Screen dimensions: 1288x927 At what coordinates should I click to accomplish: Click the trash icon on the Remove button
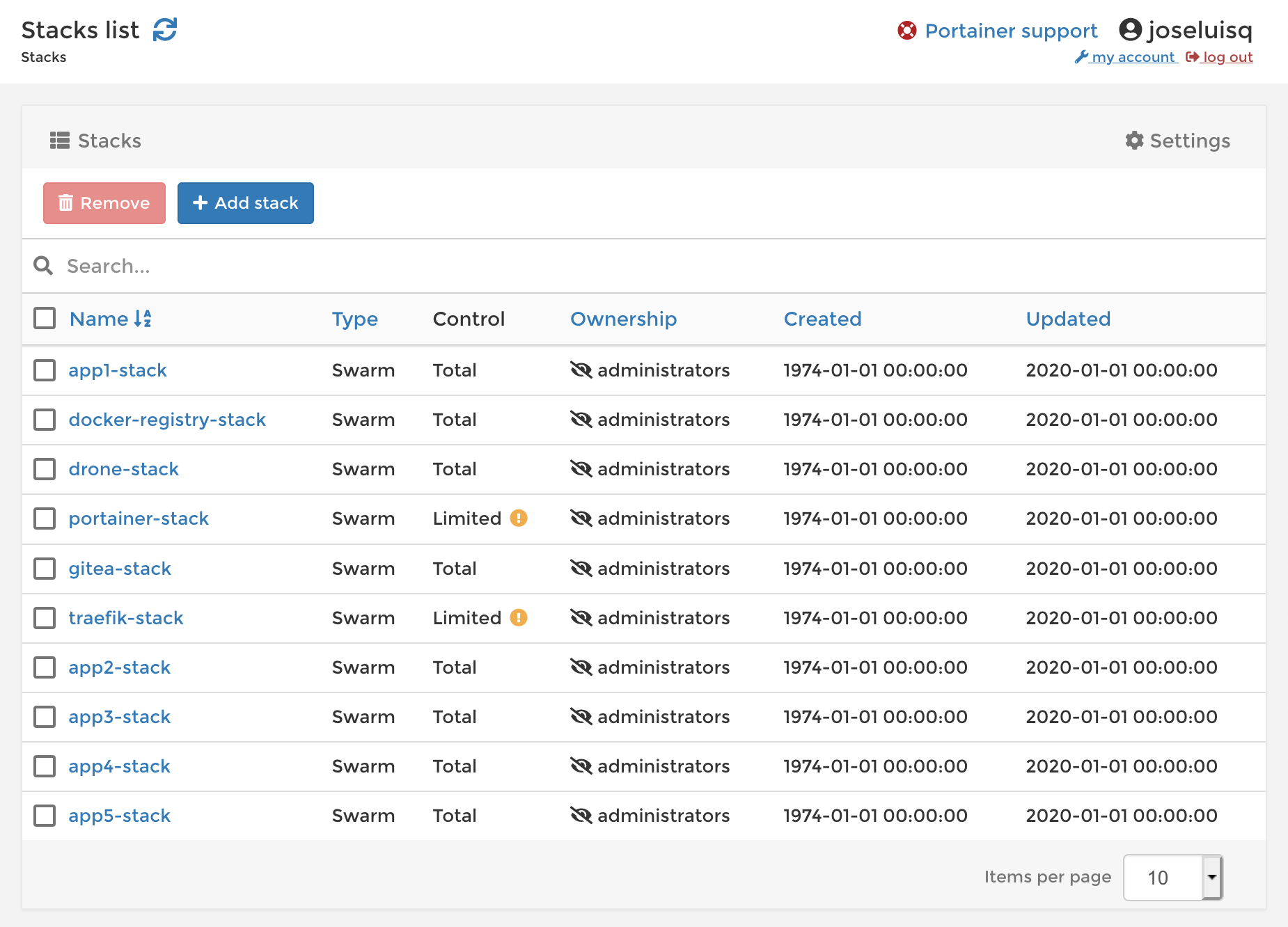point(66,203)
